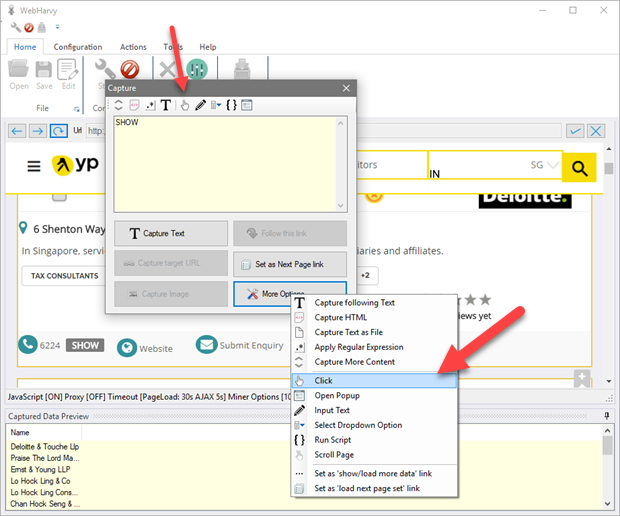
Task: Click the large T Capture Text toolbar icon
Action: tap(166, 105)
